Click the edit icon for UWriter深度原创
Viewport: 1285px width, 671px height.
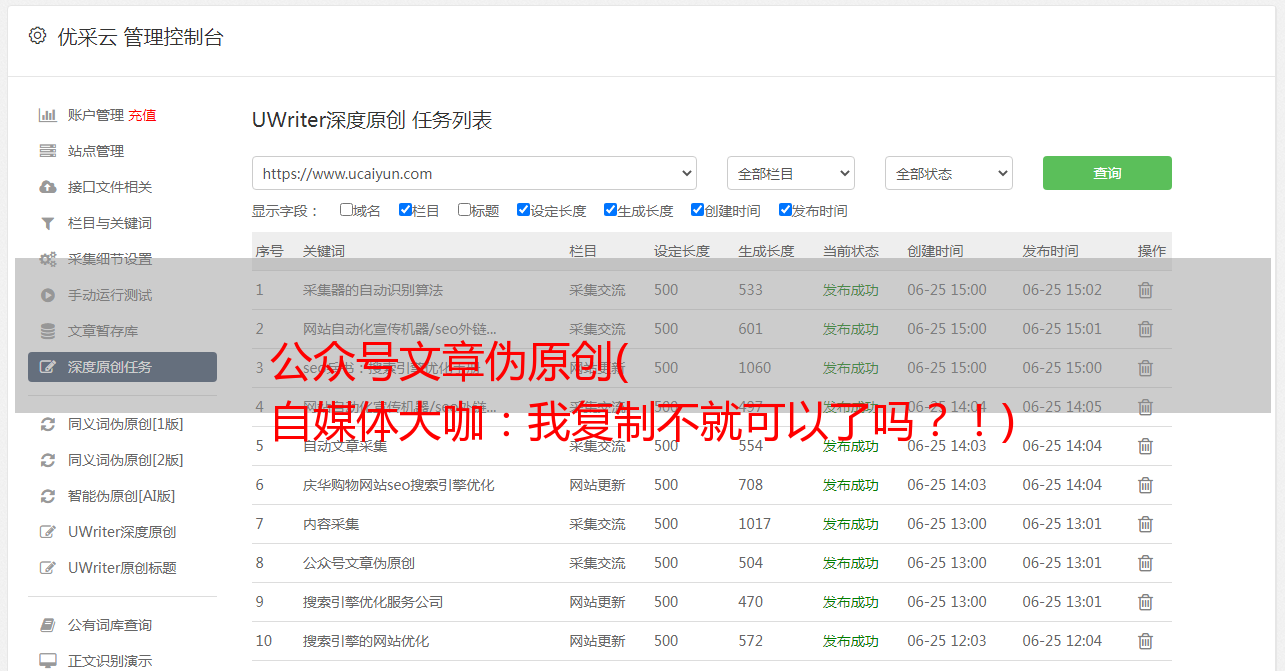[x=47, y=532]
